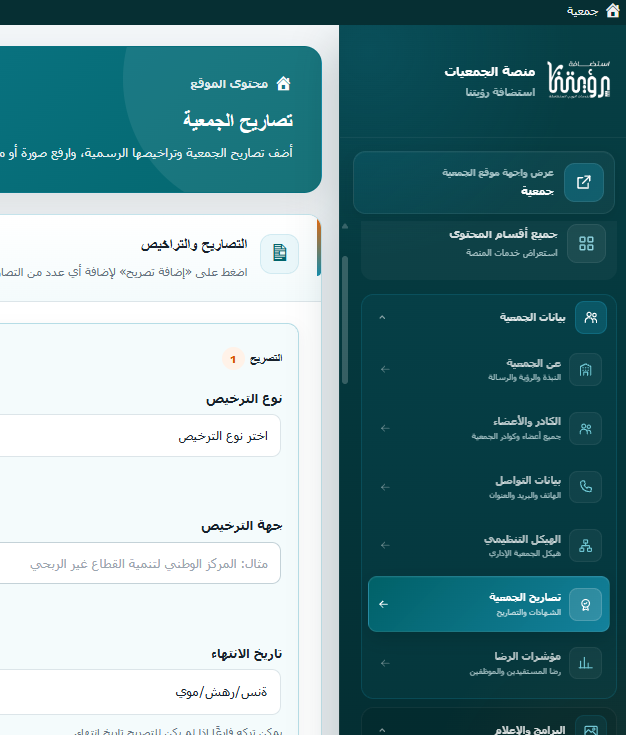Open عن الجمعية menu item
This screenshot has width=626, height=735.
pos(489,370)
